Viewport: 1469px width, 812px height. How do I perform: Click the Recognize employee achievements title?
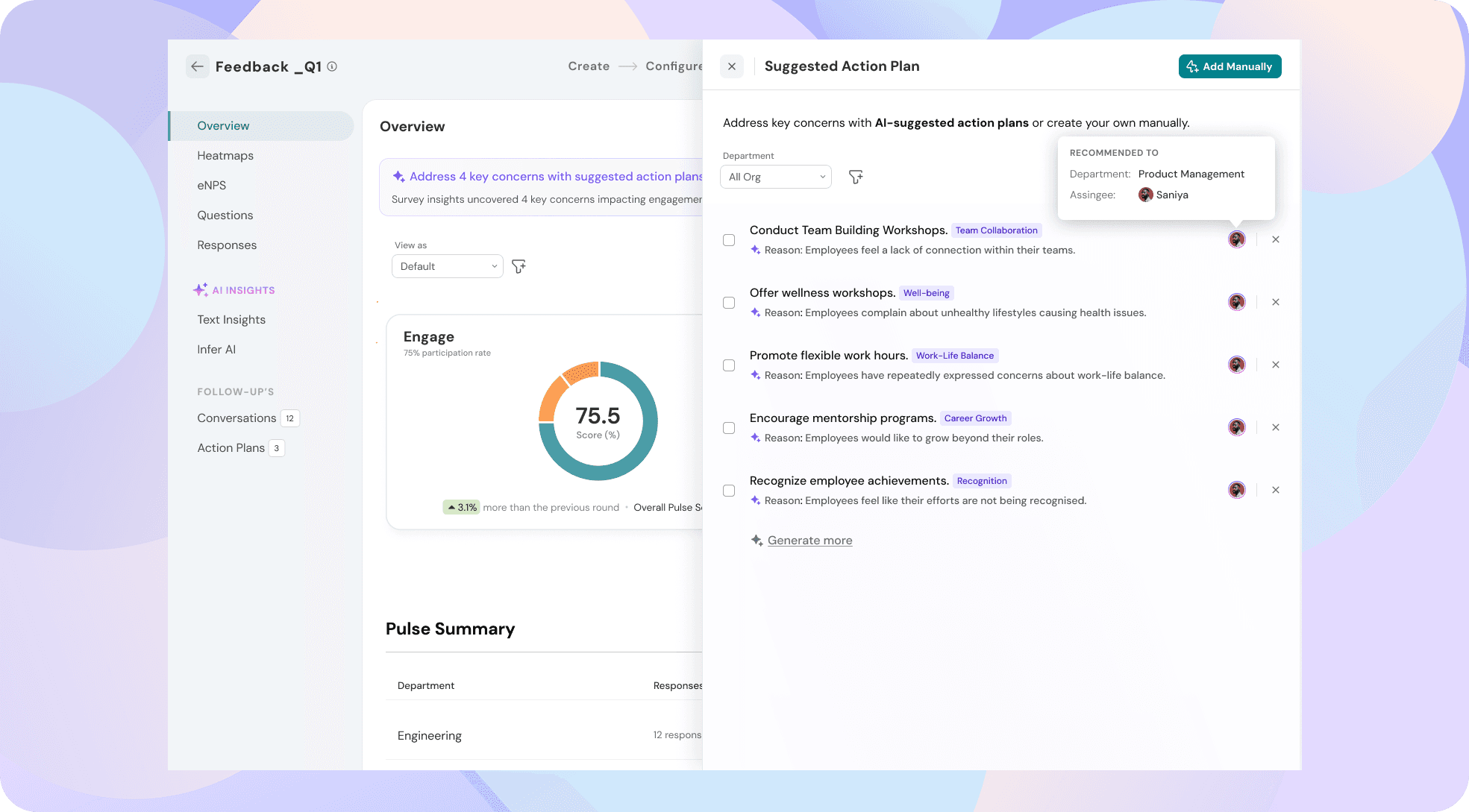[850, 481]
